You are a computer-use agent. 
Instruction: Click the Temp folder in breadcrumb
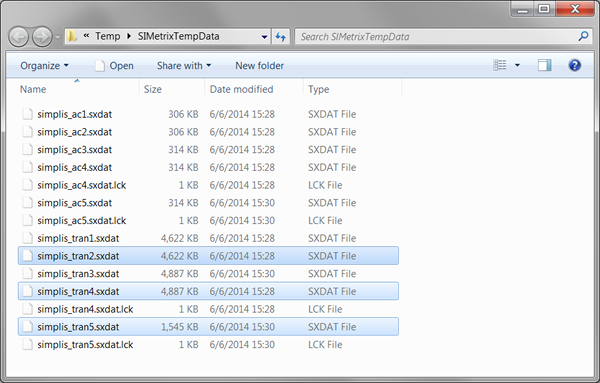point(108,36)
